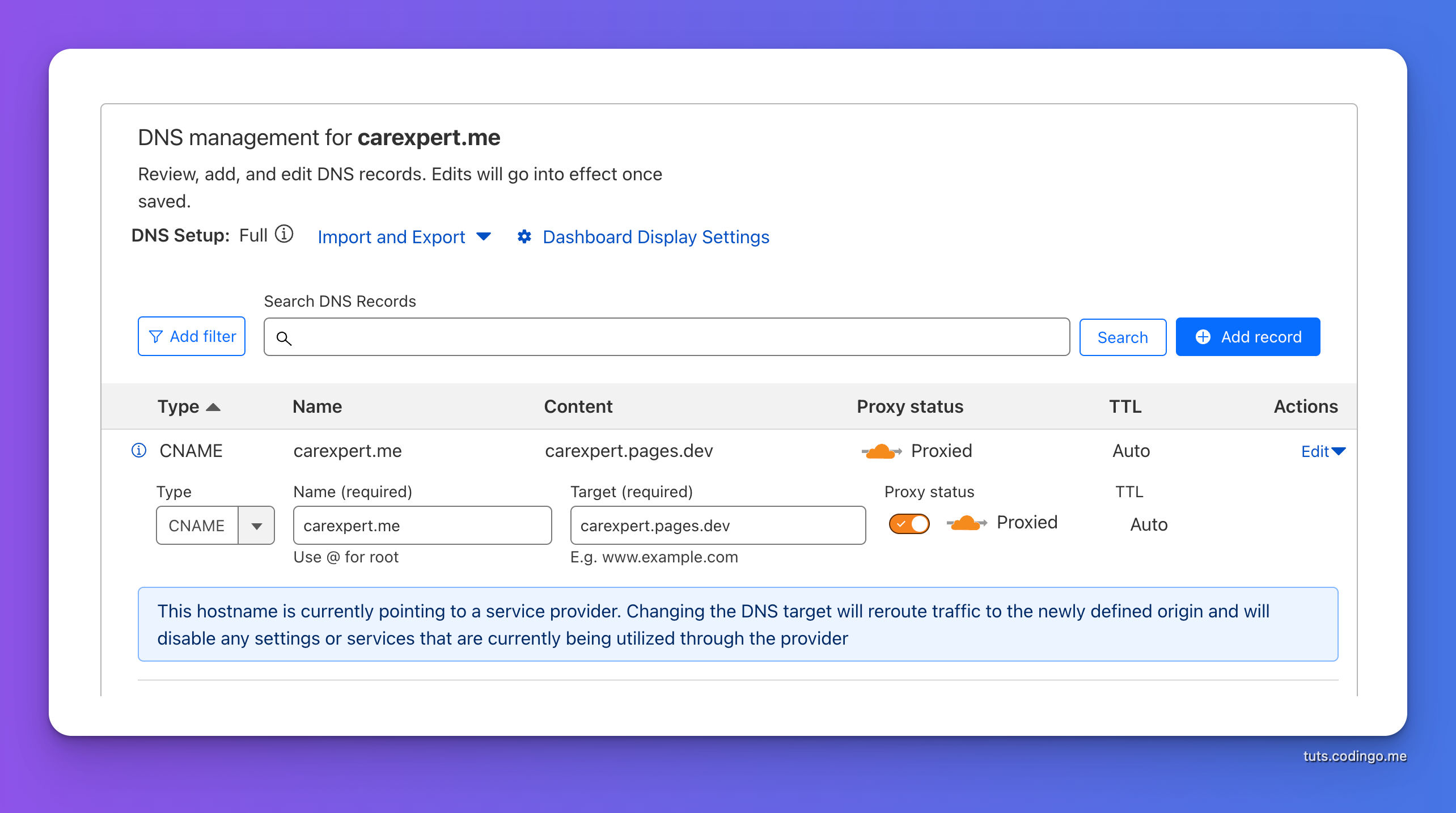Sort records by the Type column
The image size is (1456, 813).
point(189,406)
